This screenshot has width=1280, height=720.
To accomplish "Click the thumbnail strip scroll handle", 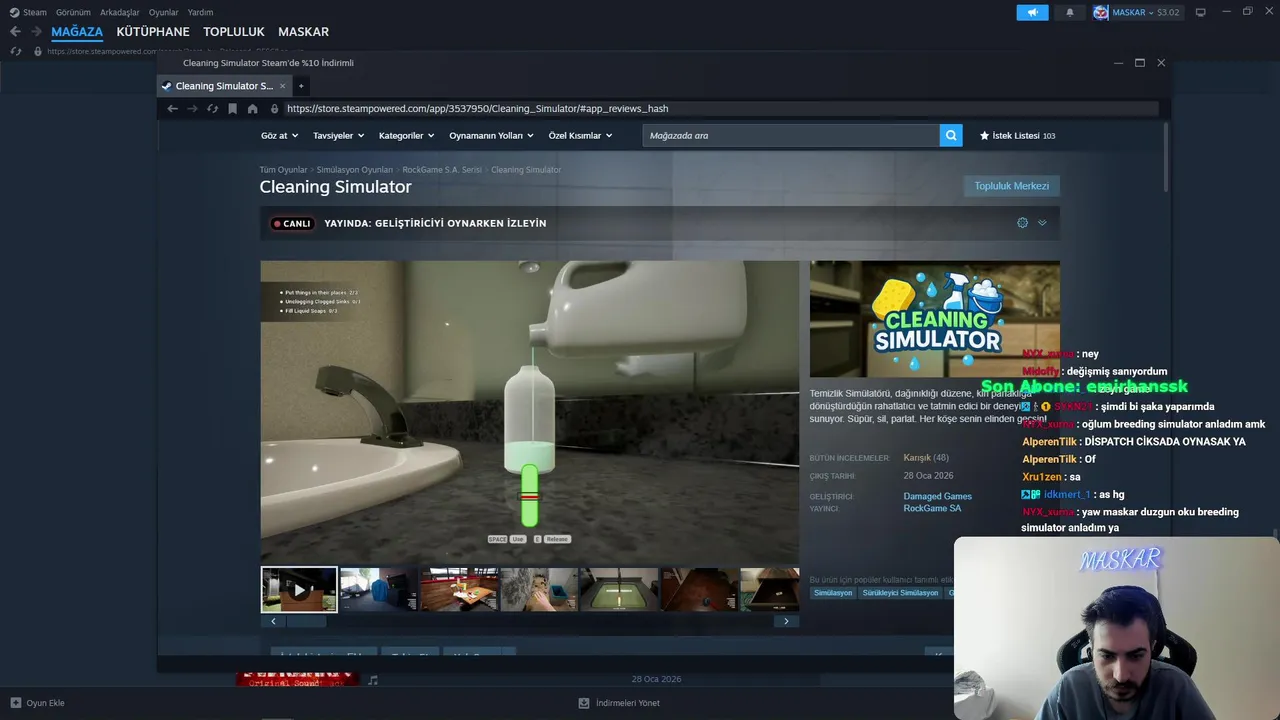I will (307, 621).
